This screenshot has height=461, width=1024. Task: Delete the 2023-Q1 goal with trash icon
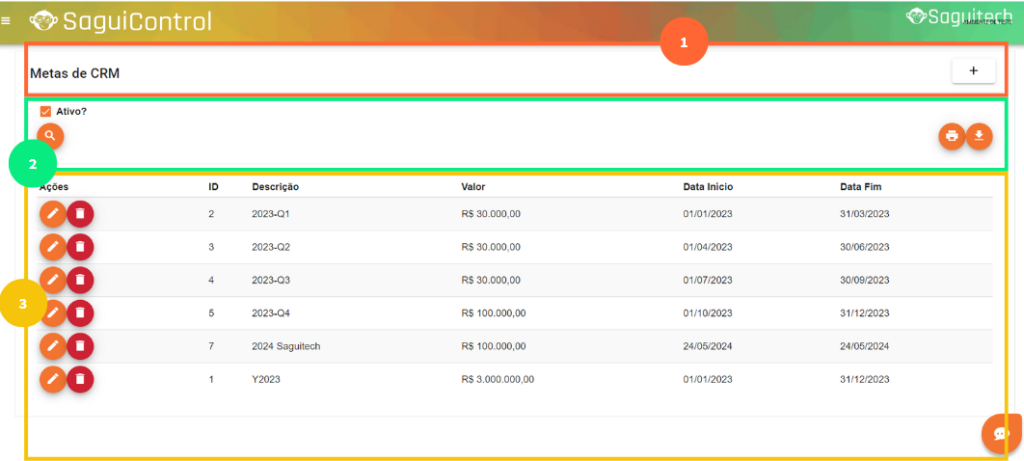[x=80, y=214]
